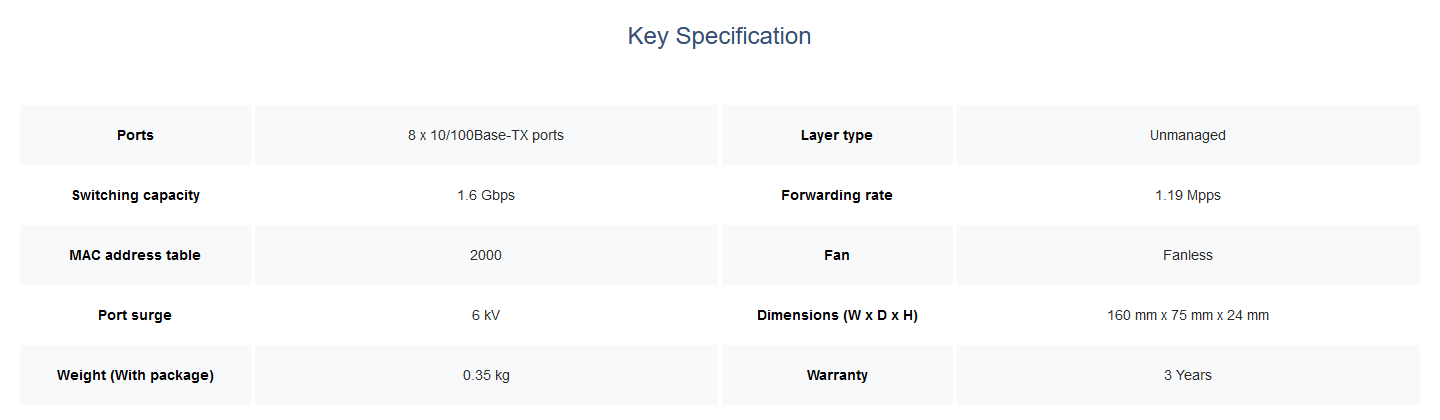Select the Layer type label
This screenshot has height=420, width=1440.
(x=837, y=135)
